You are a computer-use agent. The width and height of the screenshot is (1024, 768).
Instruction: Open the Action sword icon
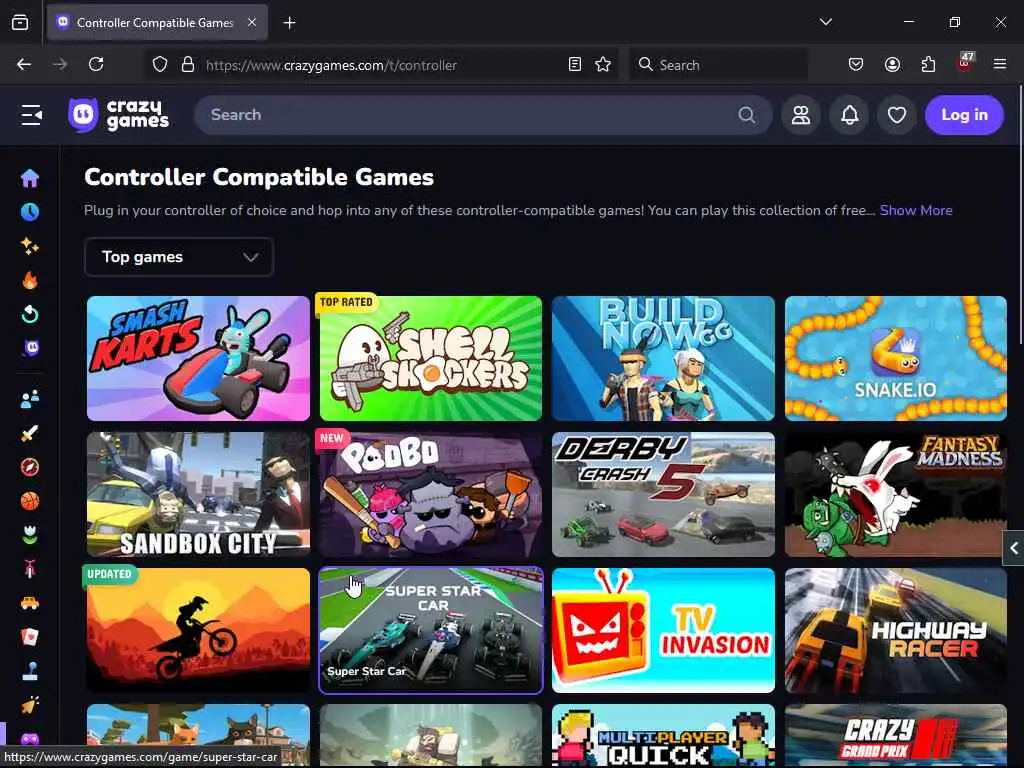pyautogui.click(x=29, y=433)
